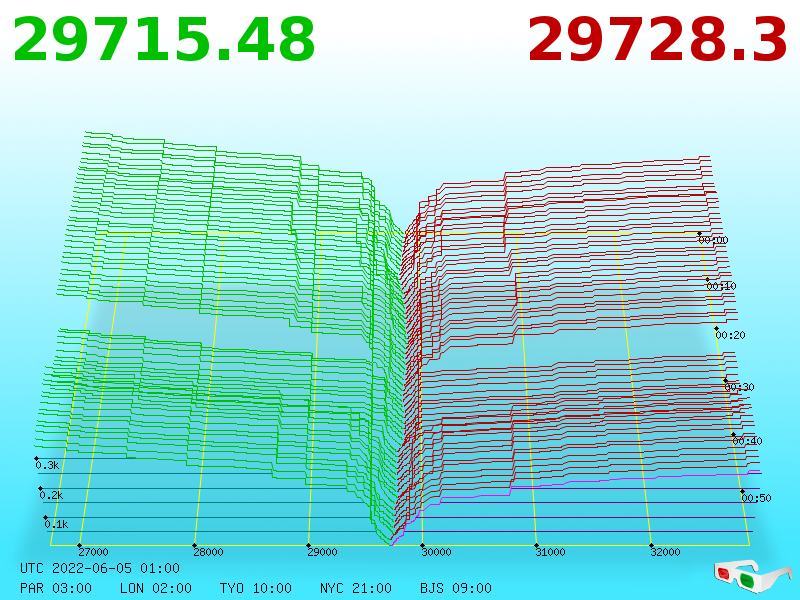
Task: Click the 00:20 time marker
Action: coord(731,335)
